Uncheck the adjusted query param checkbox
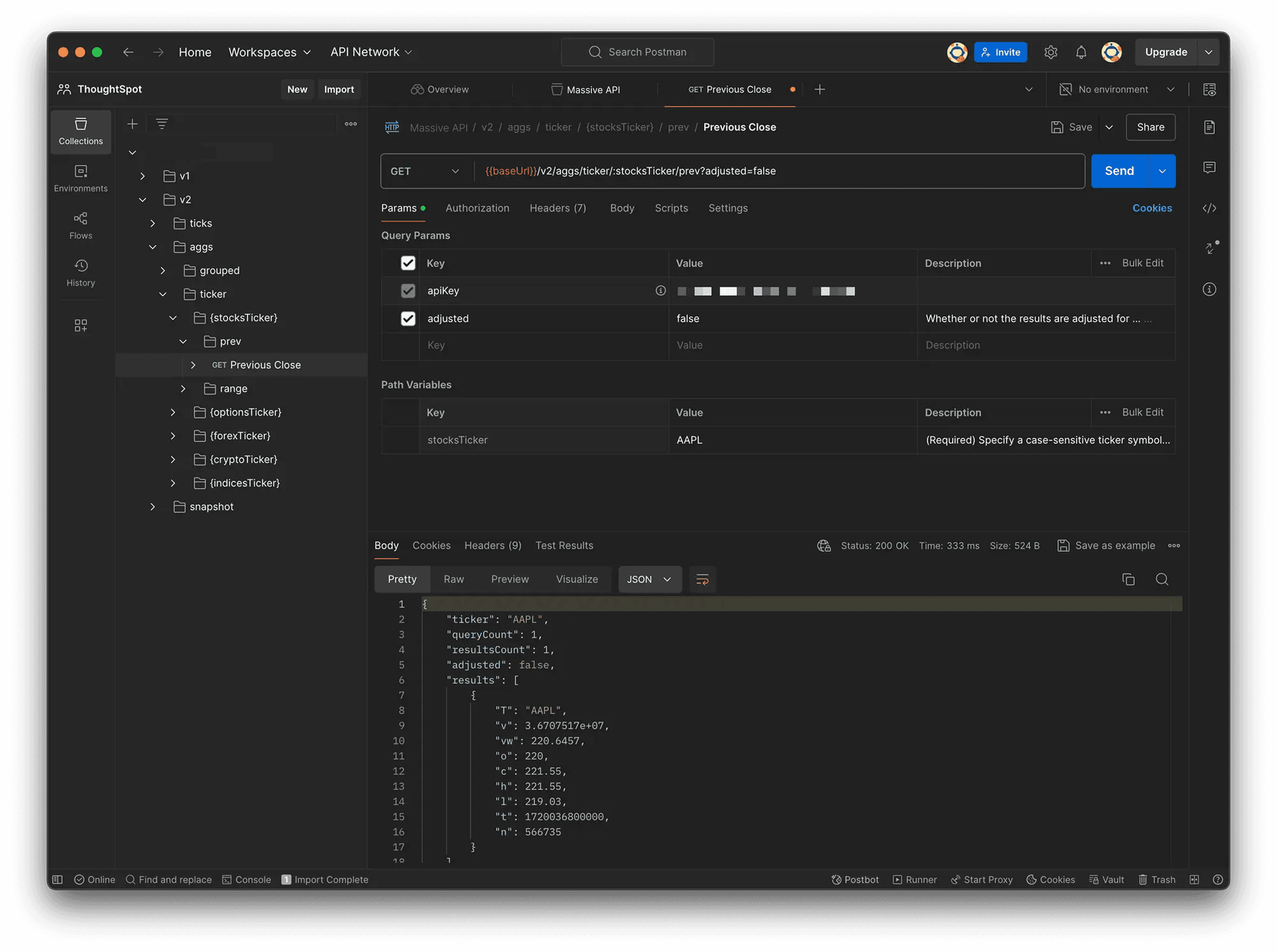Screen dimensions: 1277x952 click(408, 319)
